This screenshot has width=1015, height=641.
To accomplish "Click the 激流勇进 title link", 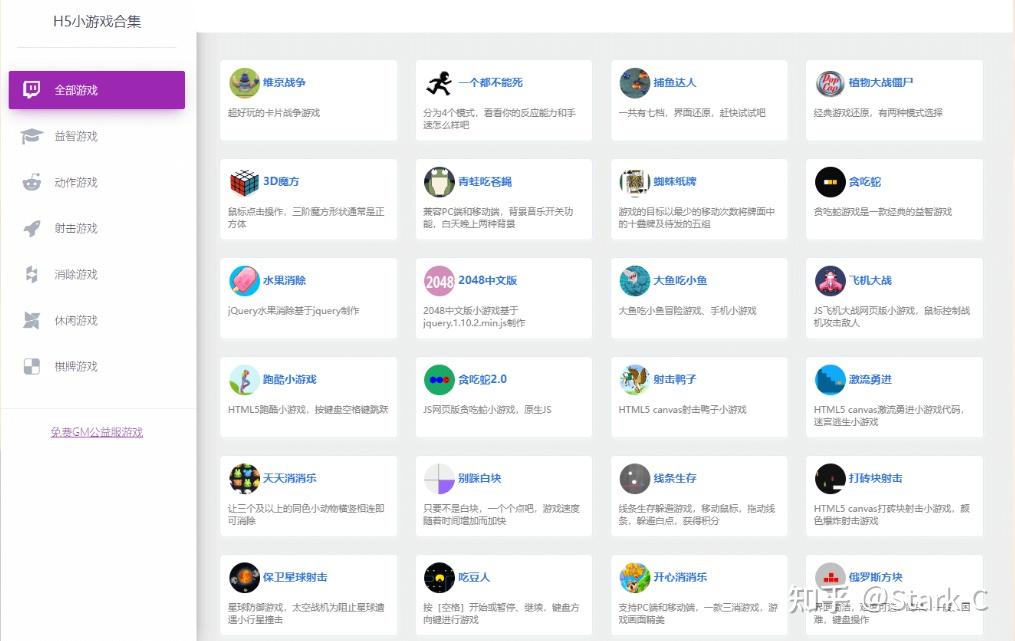I will (870, 379).
